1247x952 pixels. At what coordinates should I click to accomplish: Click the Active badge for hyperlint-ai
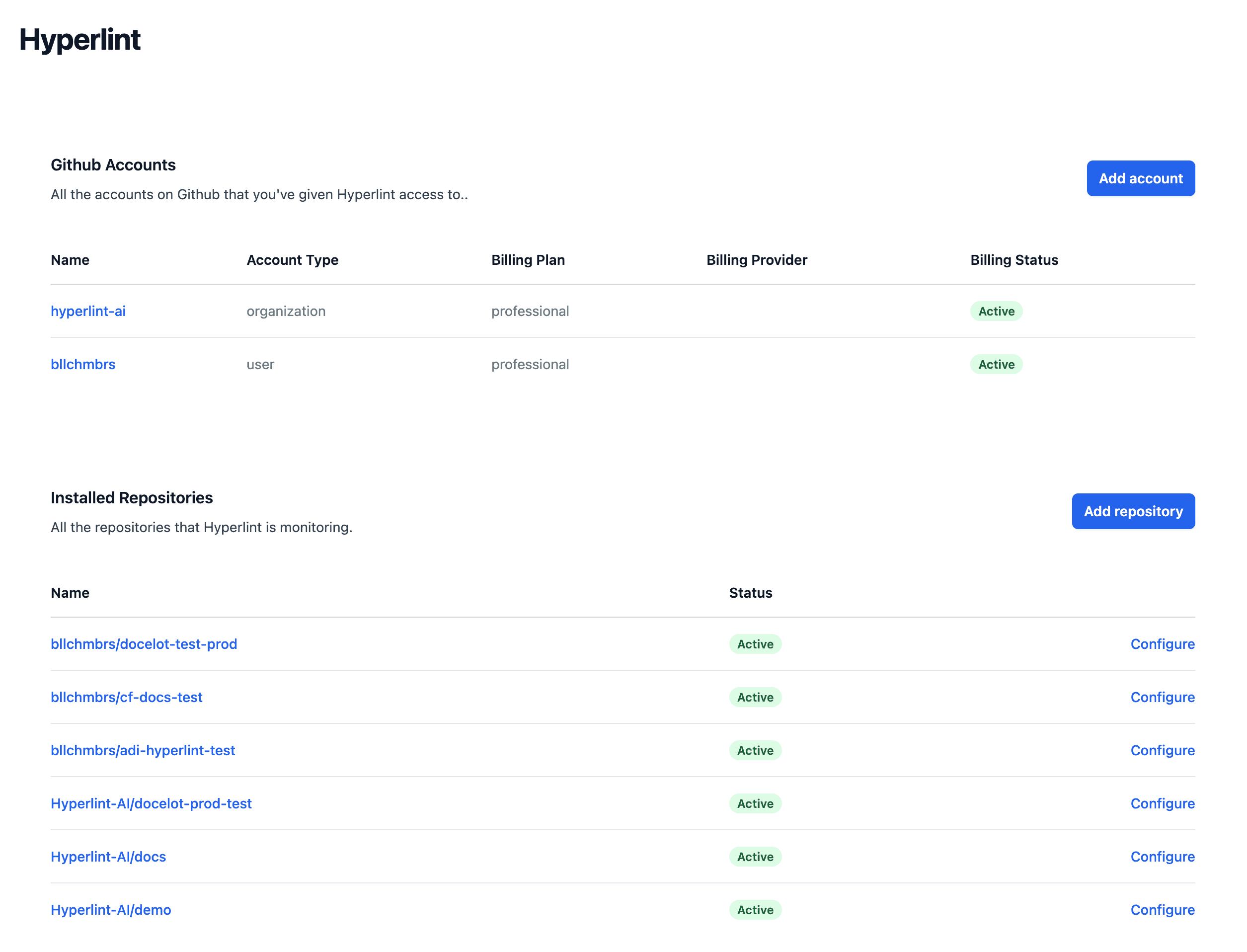pyautogui.click(x=996, y=311)
